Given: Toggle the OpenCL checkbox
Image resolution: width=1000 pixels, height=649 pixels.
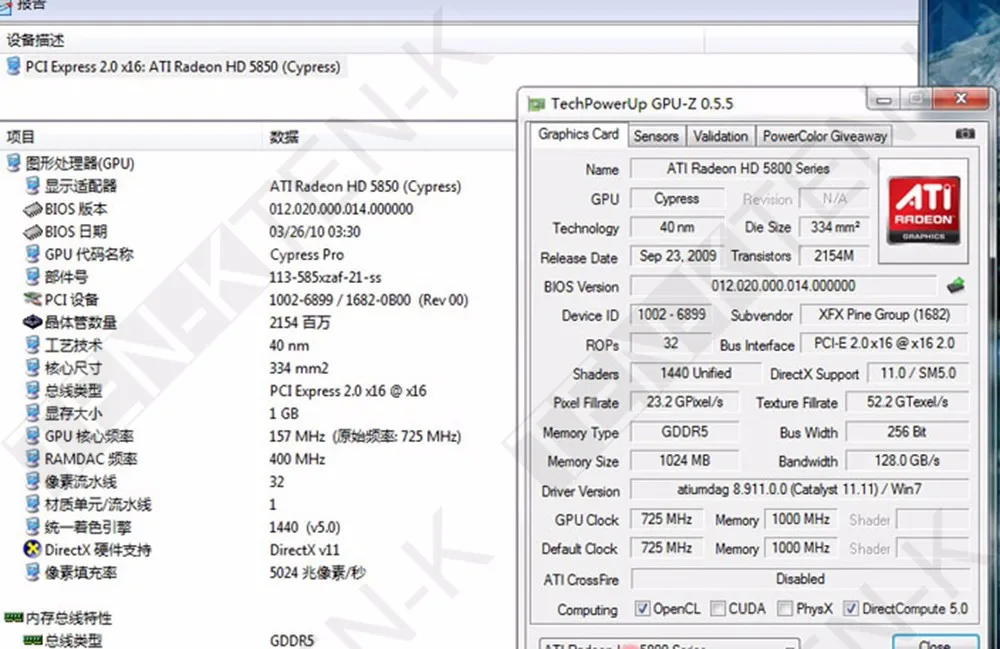Looking at the screenshot, I should point(642,609).
